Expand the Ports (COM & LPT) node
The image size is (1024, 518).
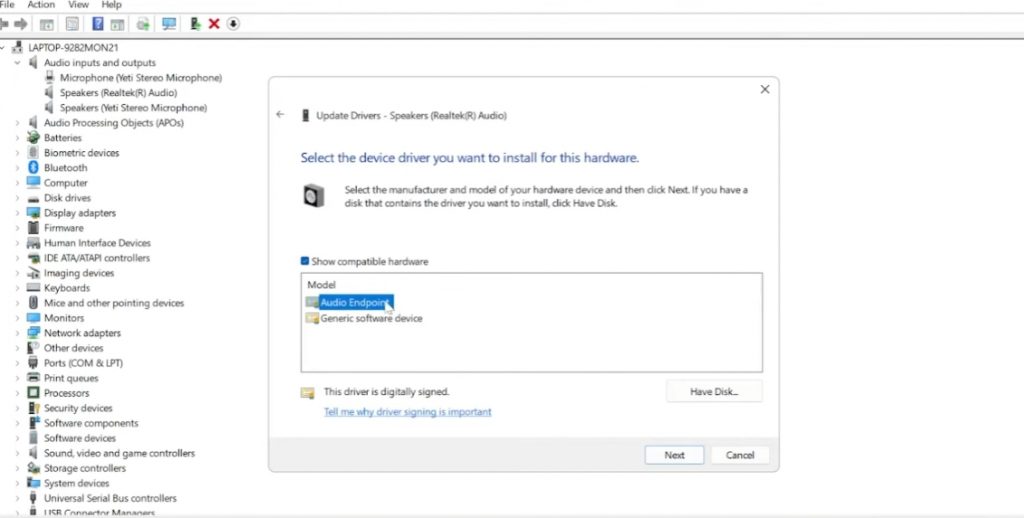point(18,363)
